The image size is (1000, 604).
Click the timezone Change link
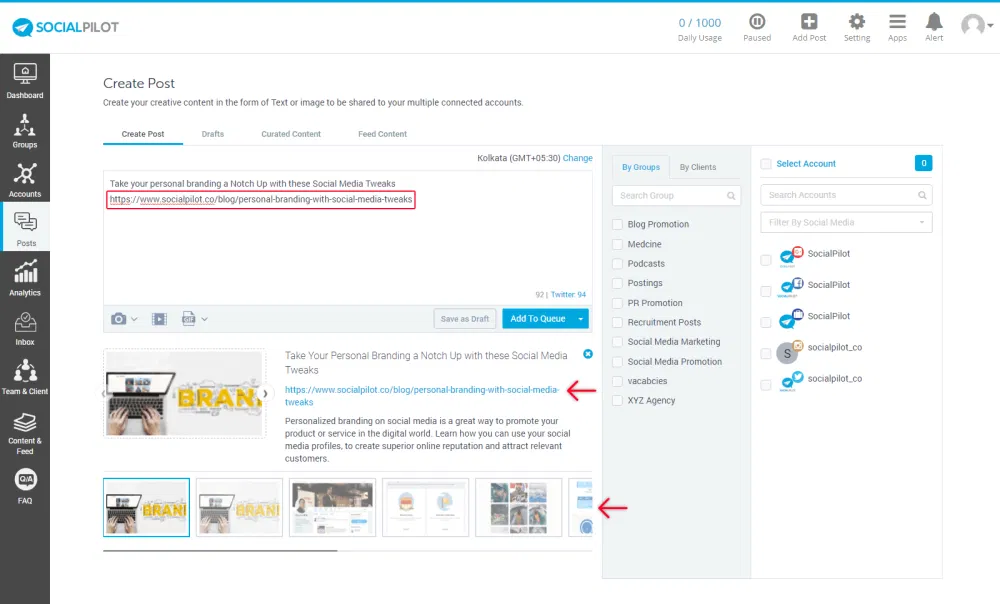[577, 158]
